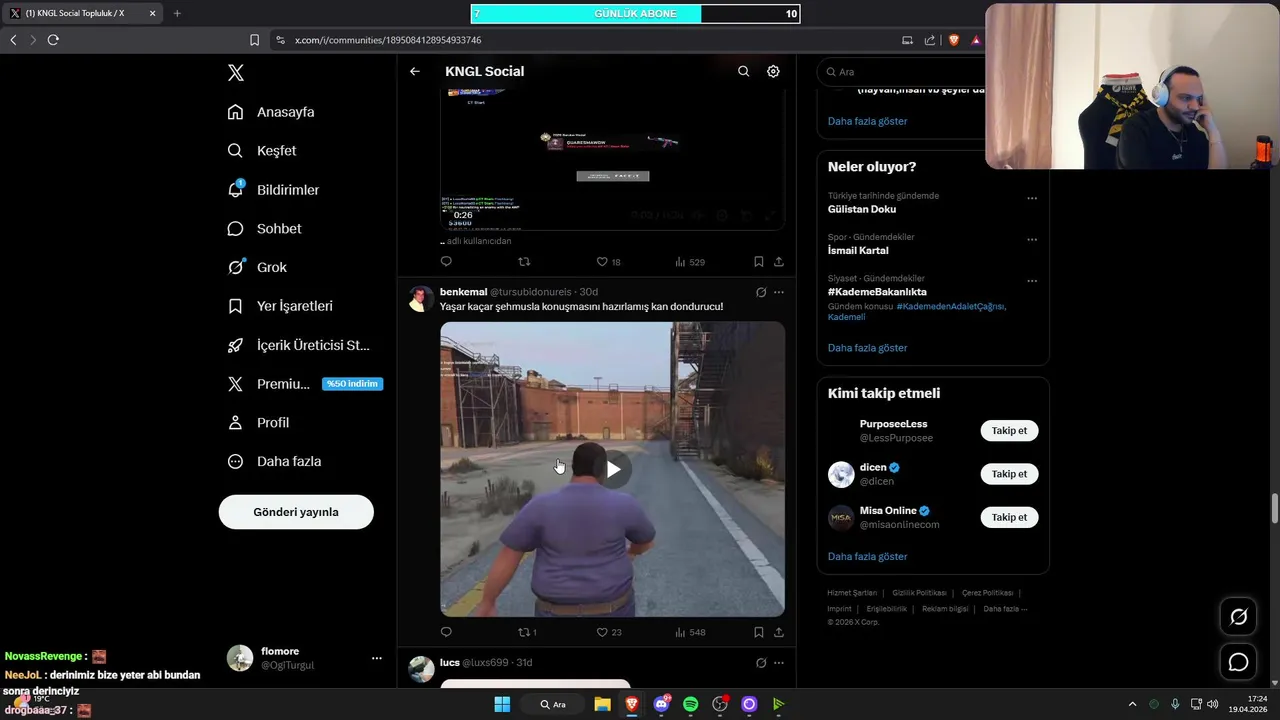Image resolution: width=1280 pixels, height=720 pixels.
Task: Open Anasayfa from the sidebar
Action: [x=271, y=112]
